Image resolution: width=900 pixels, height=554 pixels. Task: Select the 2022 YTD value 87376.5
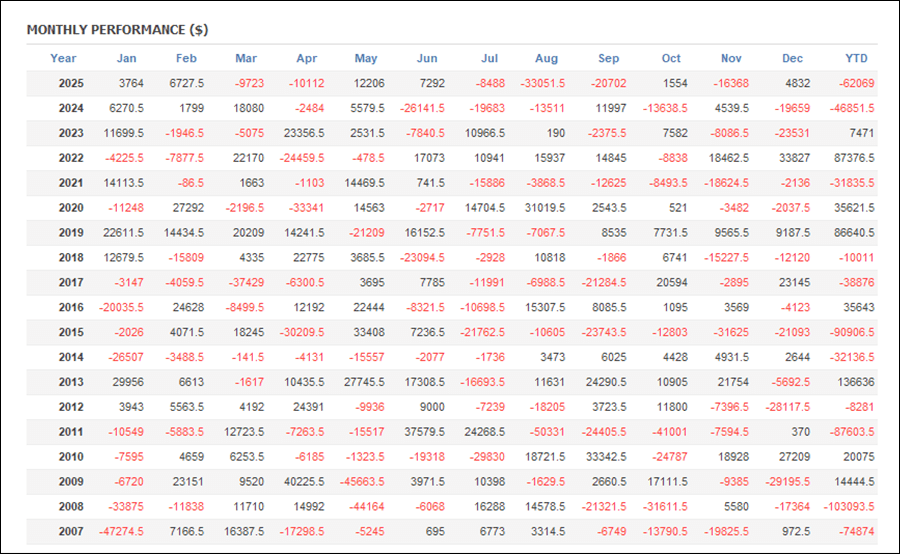coord(849,158)
